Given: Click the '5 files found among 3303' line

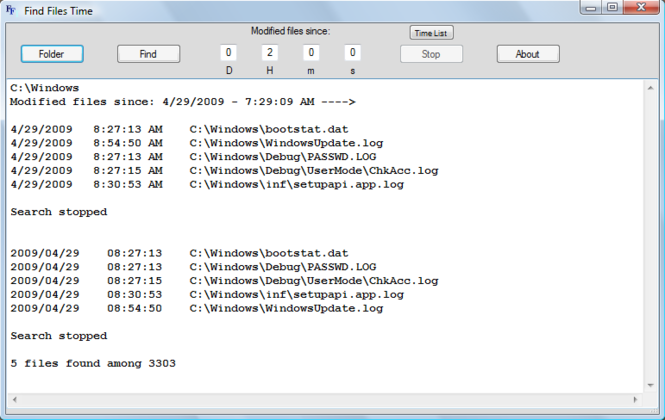Looking at the screenshot, I should click(x=93, y=363).
